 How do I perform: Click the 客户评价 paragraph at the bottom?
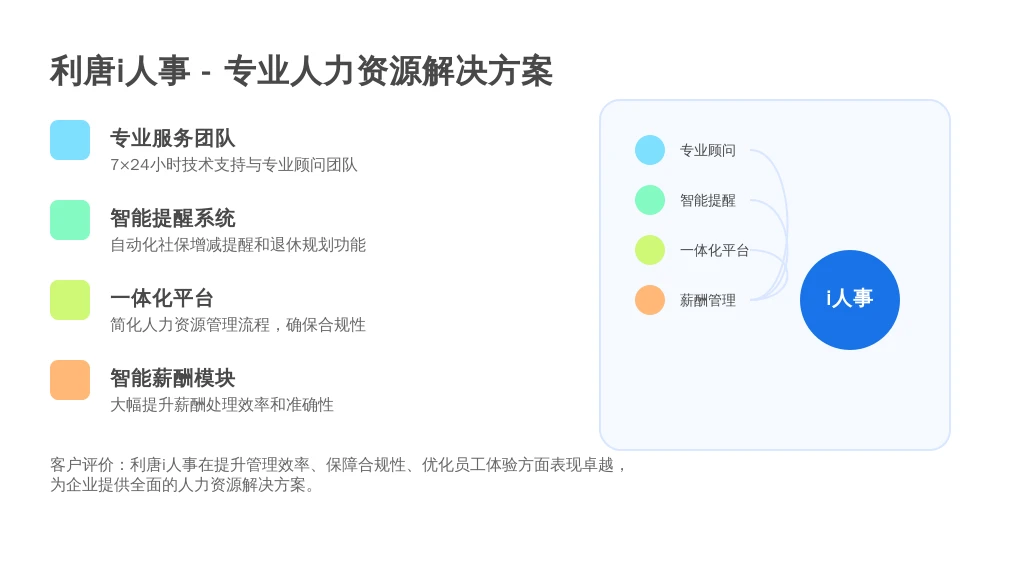pos(338,475)
